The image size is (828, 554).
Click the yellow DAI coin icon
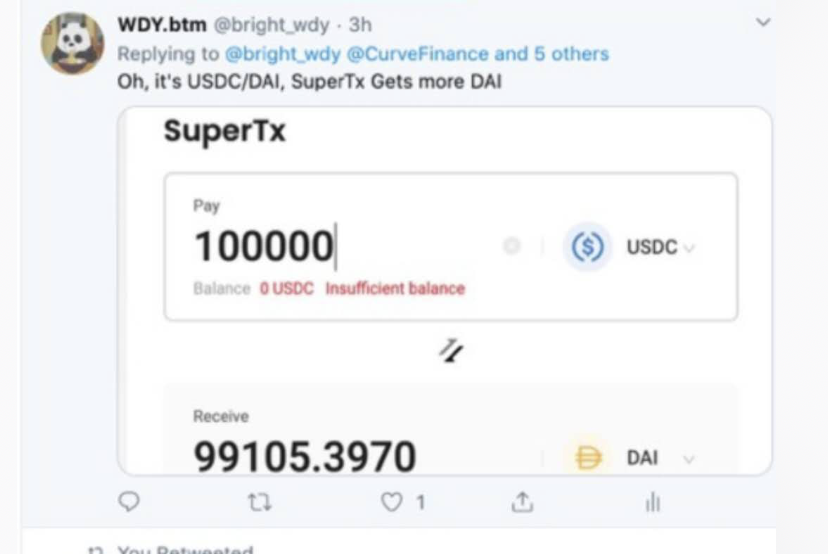coord(590,458)
